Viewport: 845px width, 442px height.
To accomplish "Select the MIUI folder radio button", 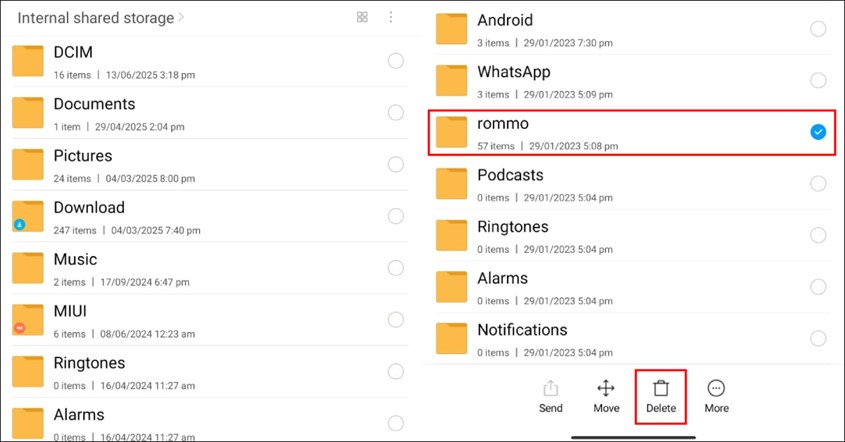I will pos(396,320).
